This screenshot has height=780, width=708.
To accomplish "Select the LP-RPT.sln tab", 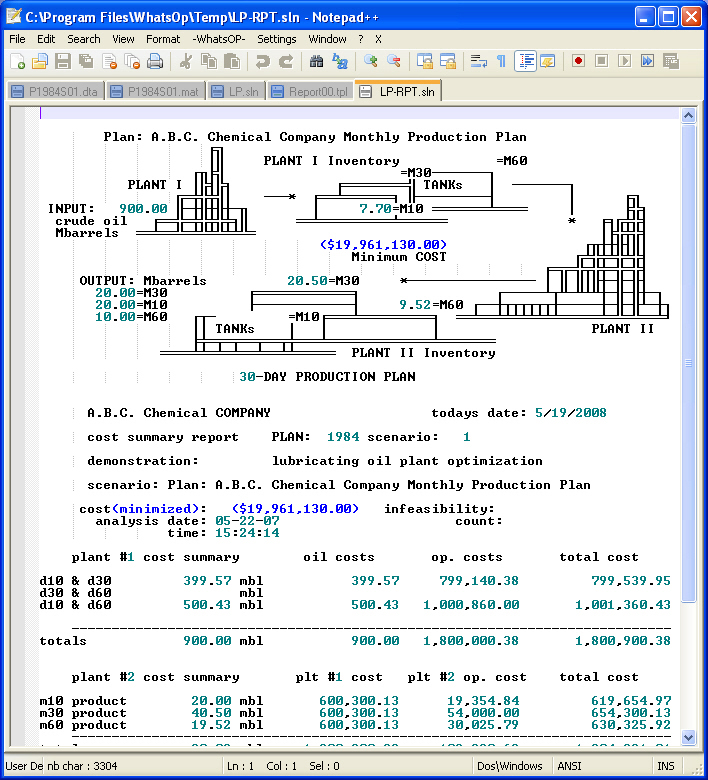I will [398, 91].
